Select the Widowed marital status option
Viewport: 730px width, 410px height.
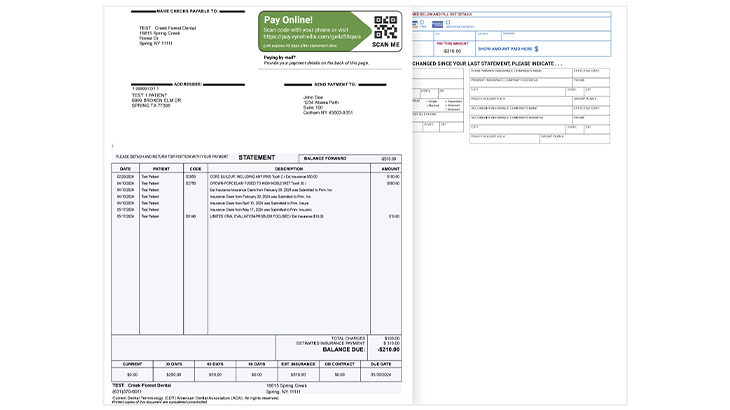pyautogui.click(x=453, y=109)
